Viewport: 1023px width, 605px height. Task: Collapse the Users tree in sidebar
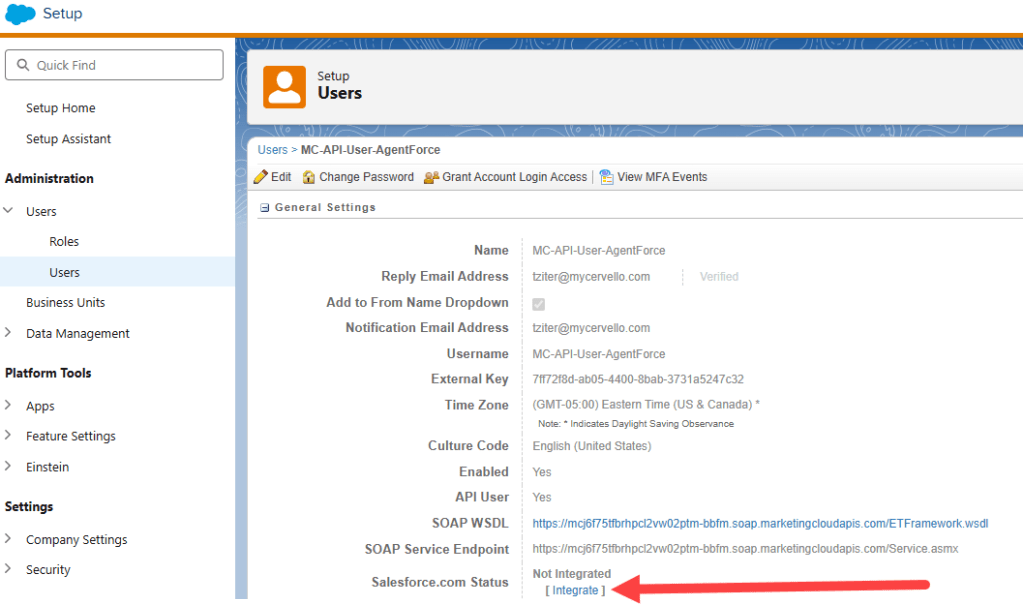(x=9, y=211)
